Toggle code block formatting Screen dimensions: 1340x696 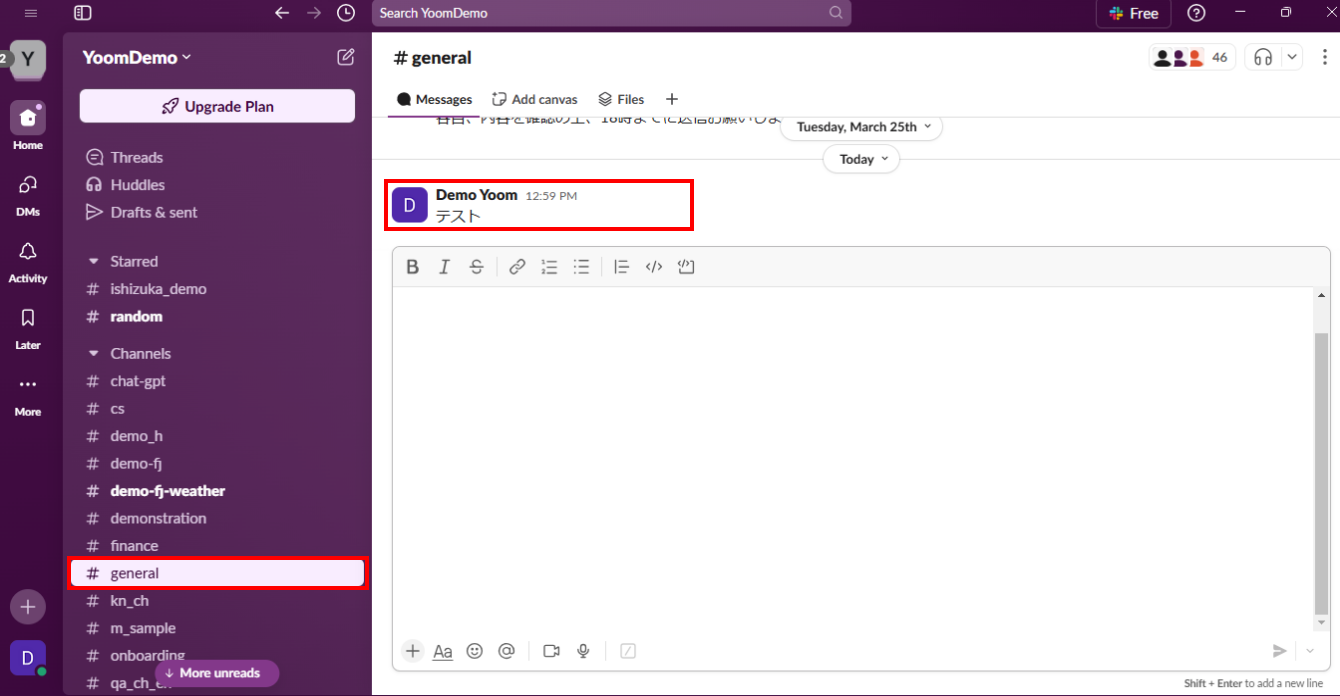click(686, 267)
